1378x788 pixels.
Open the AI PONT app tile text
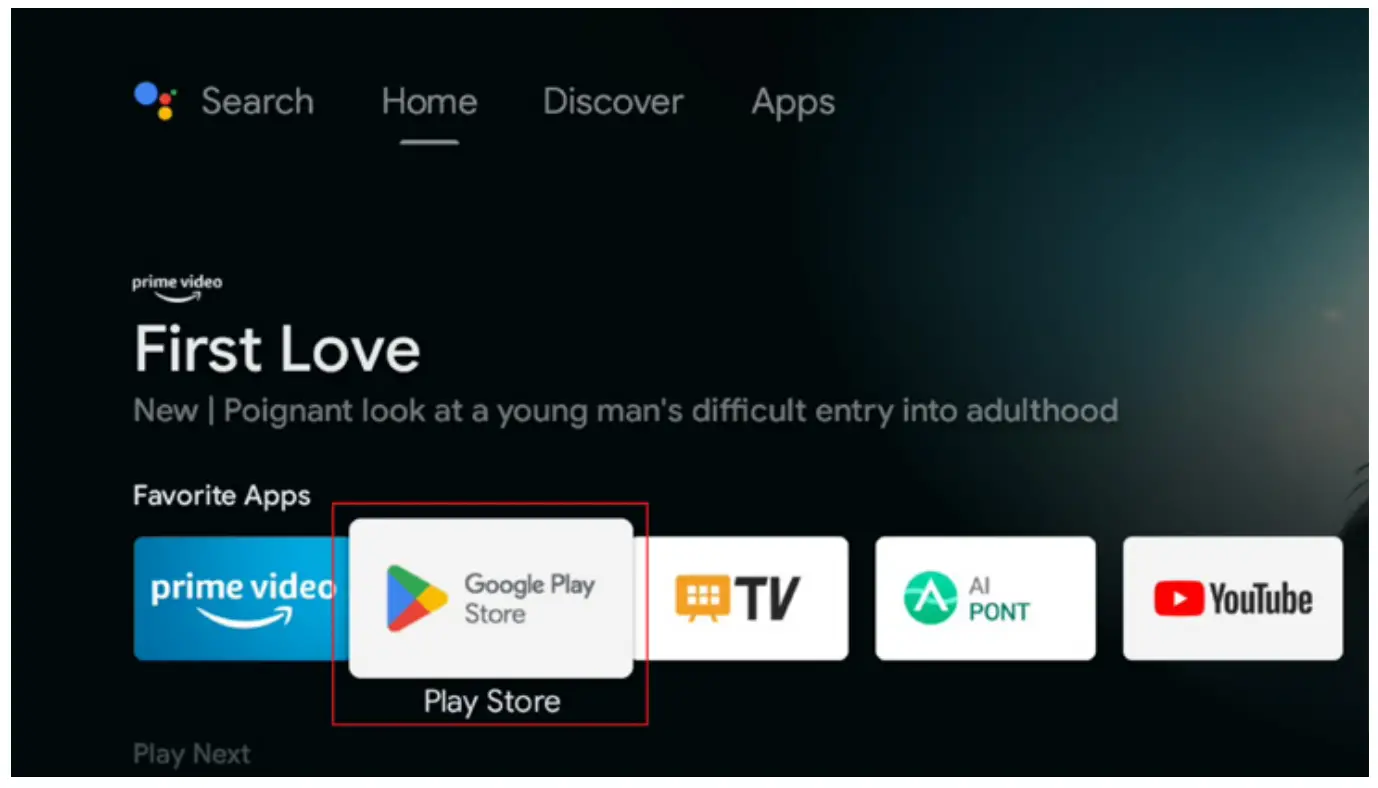998,599
